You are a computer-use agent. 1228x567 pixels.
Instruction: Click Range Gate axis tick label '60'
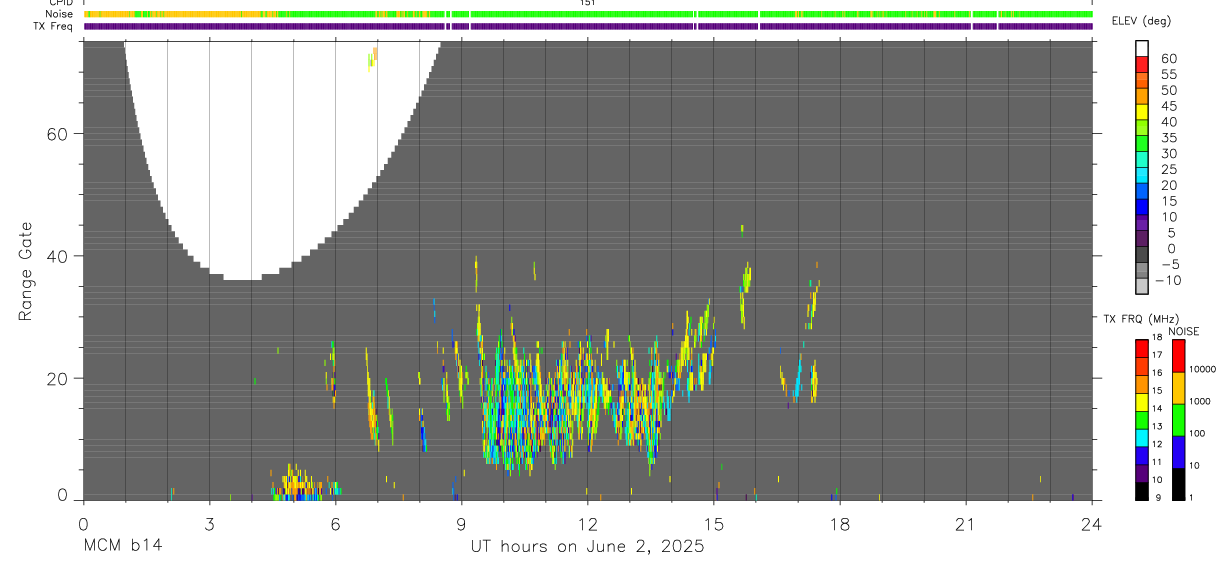click(57, 134)
